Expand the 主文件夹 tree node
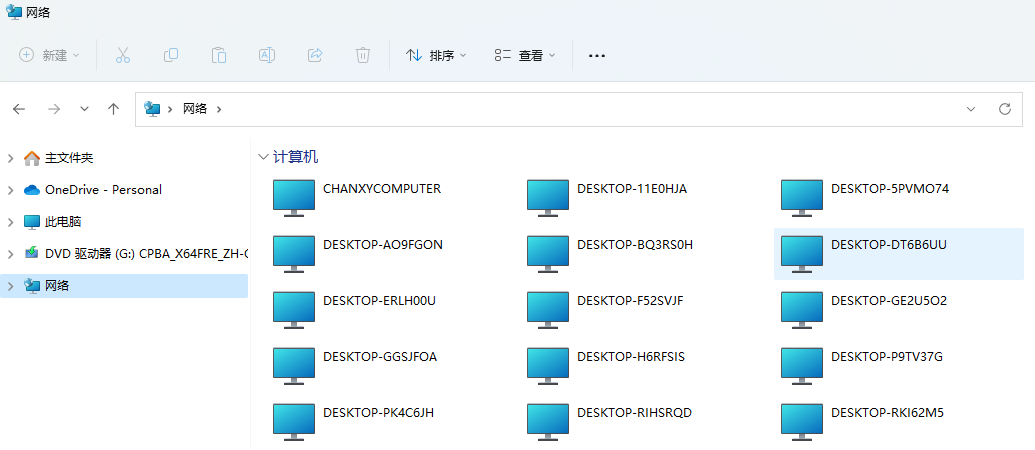The height and width of the screenshot is (450, 1035). (x=11, y=158)
